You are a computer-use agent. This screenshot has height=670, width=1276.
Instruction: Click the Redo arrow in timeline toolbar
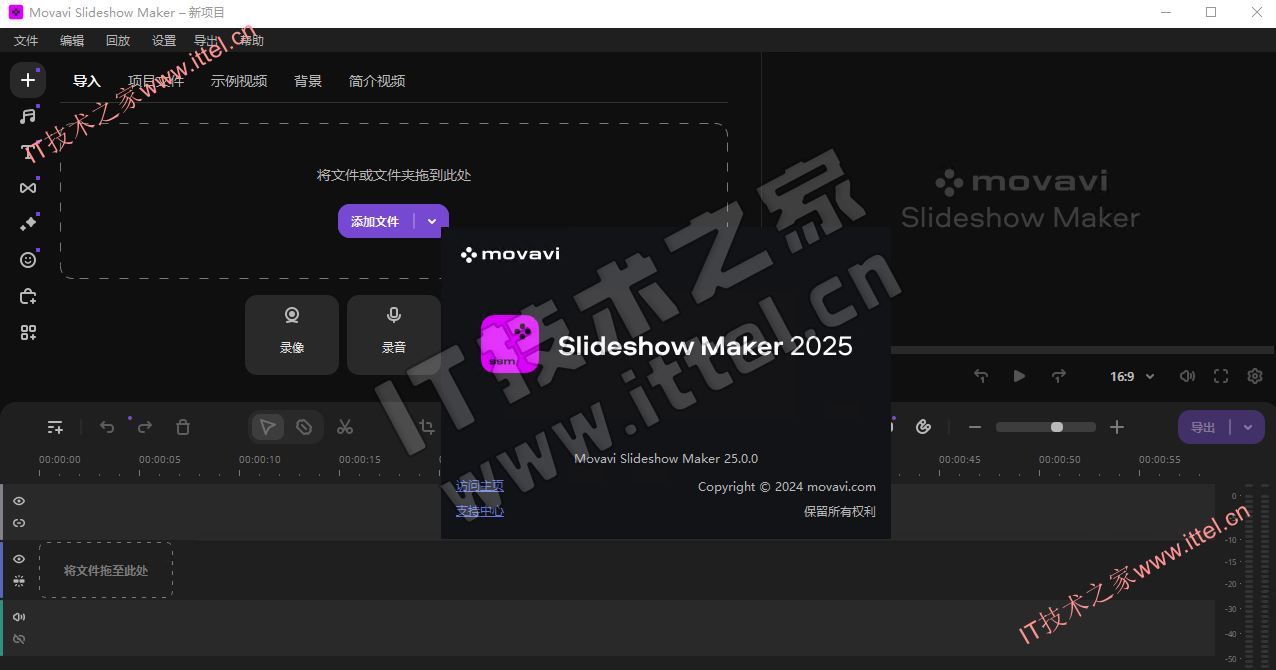tap(145, 427)
